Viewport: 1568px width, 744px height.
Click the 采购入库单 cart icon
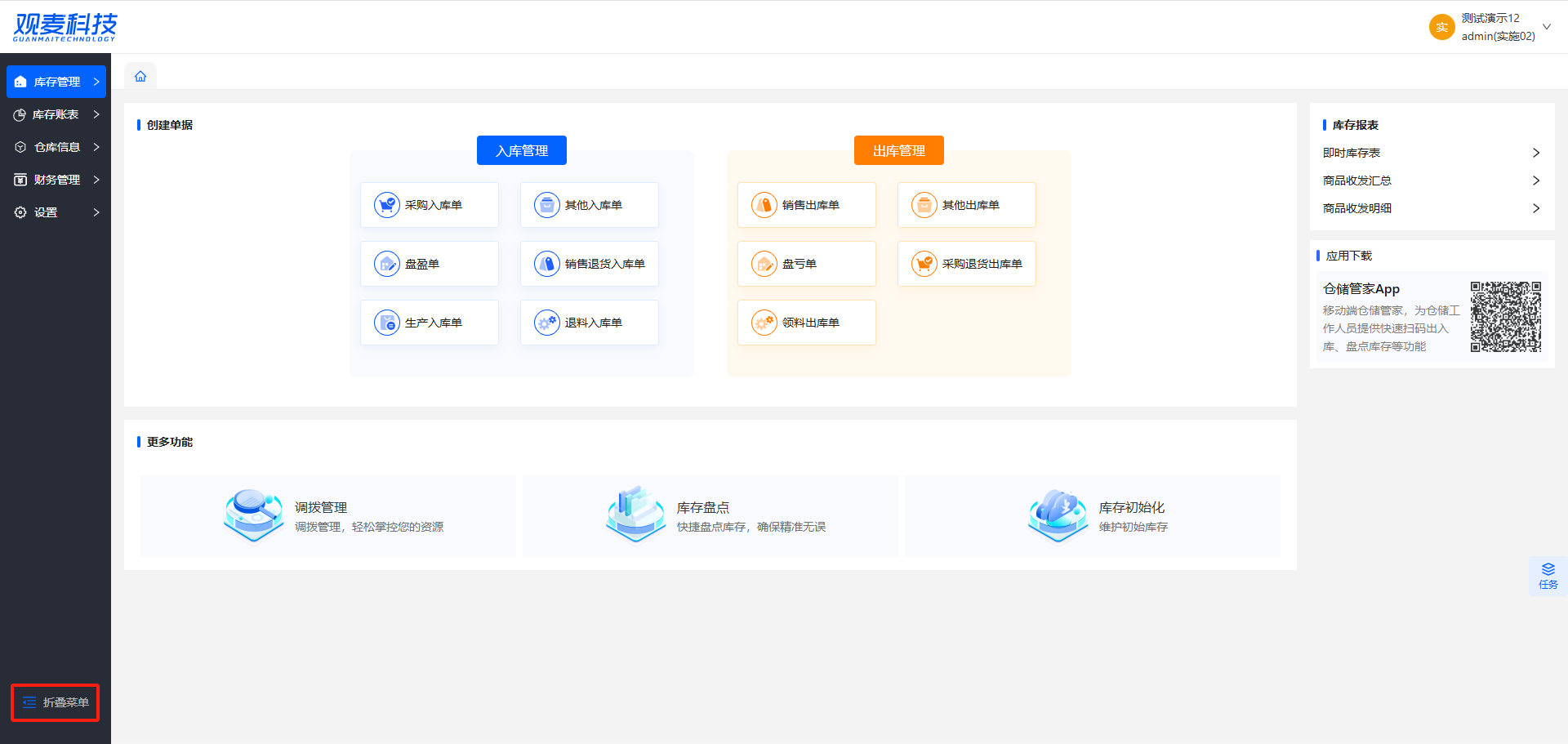pyautogui.click(x=387, y=205)
